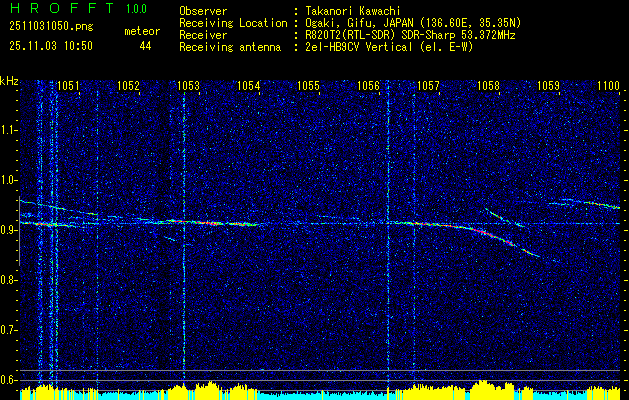Click the 0.7 kHz axis label
Viewport: 629px width, 400px height.
(9, 331)
